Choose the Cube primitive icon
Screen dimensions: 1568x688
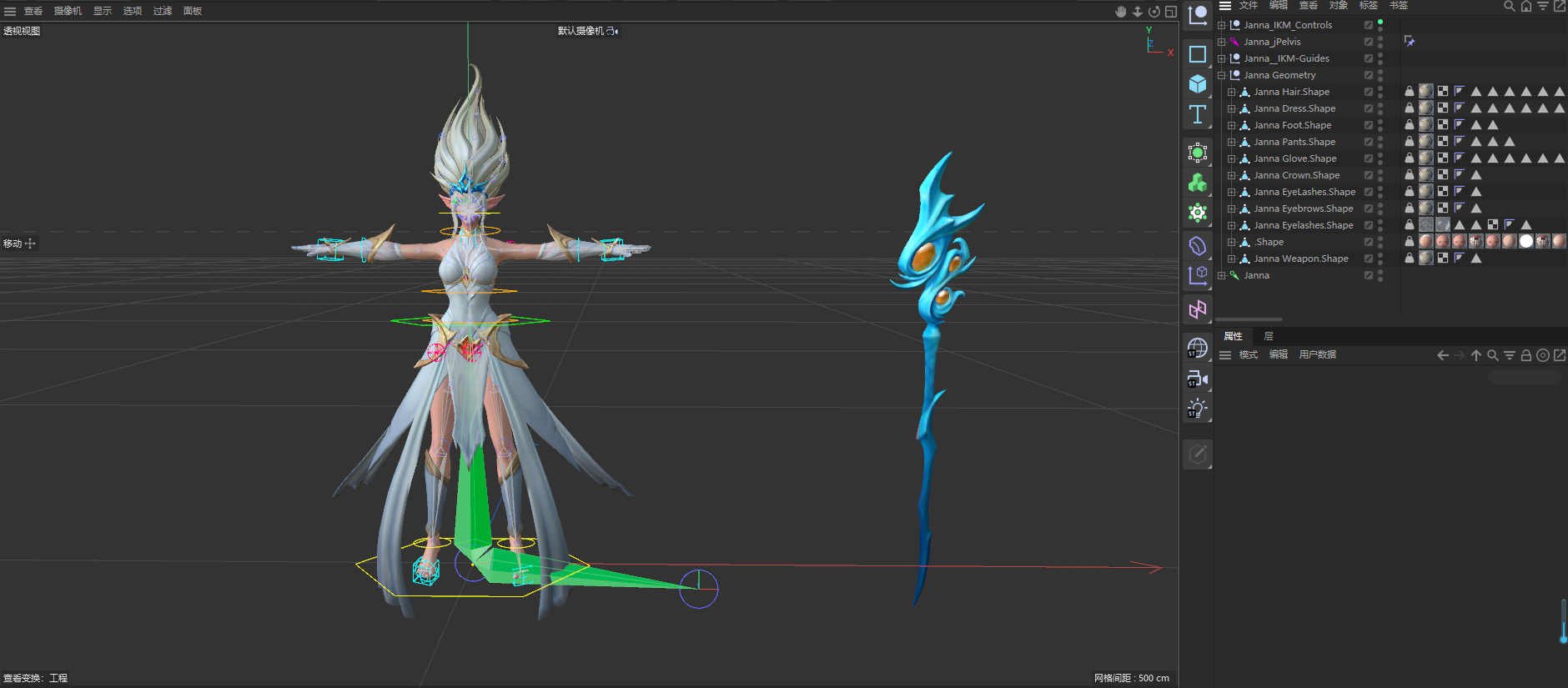coord(1198,84)
